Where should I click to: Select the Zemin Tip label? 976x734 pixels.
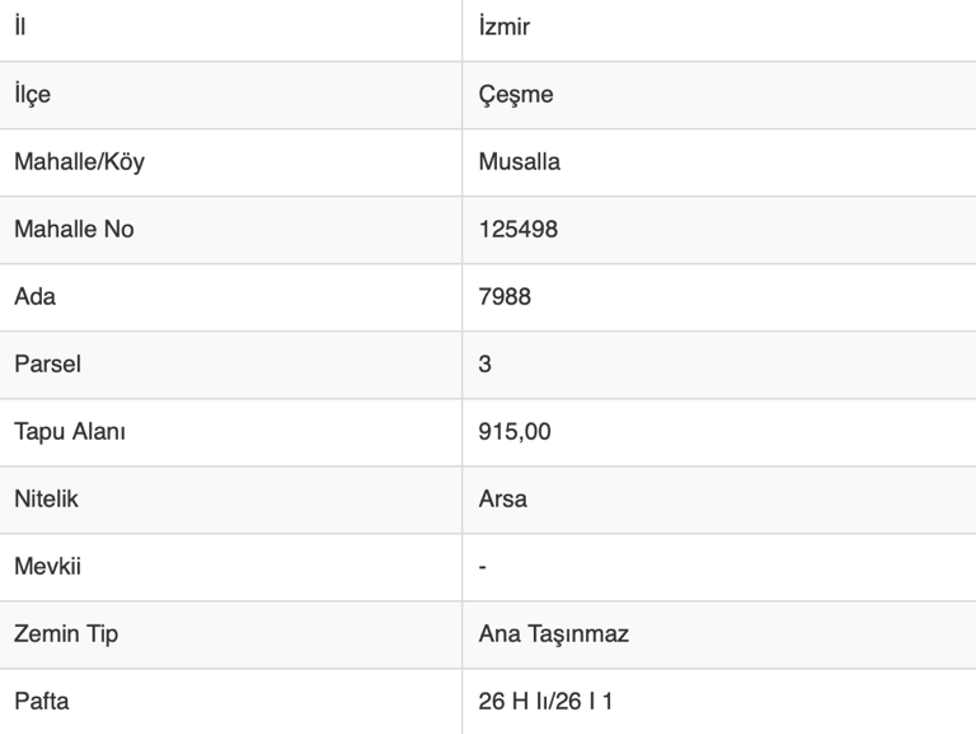click(x=66, y=634)
